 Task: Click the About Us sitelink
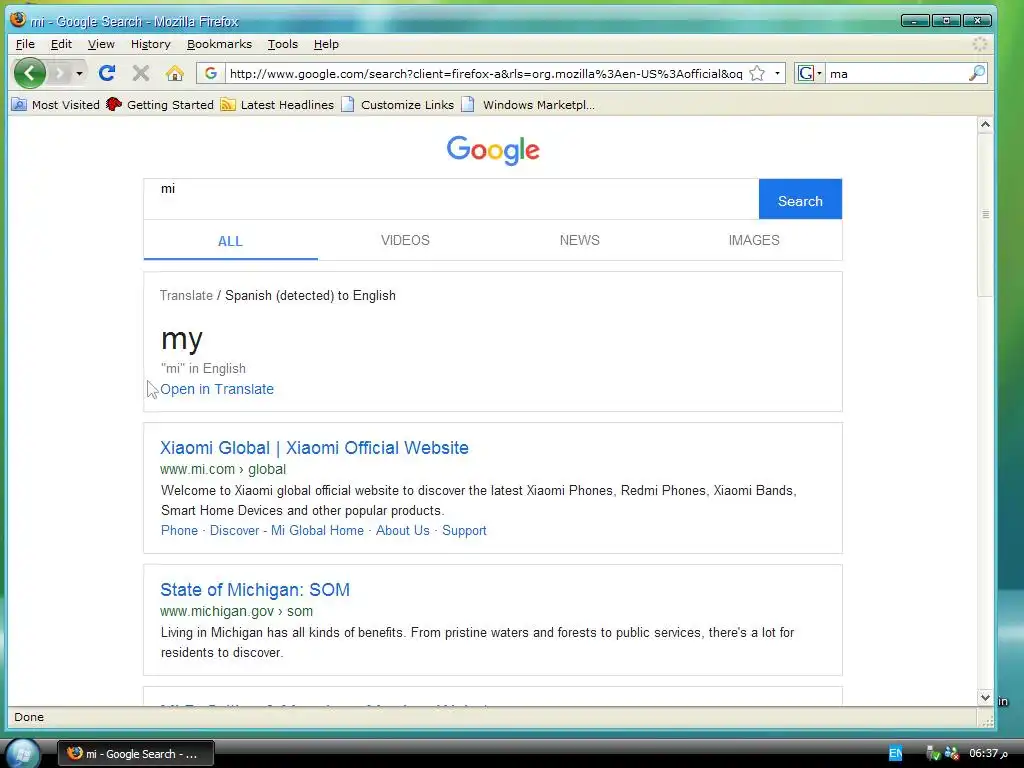click(x=402, y=530)
